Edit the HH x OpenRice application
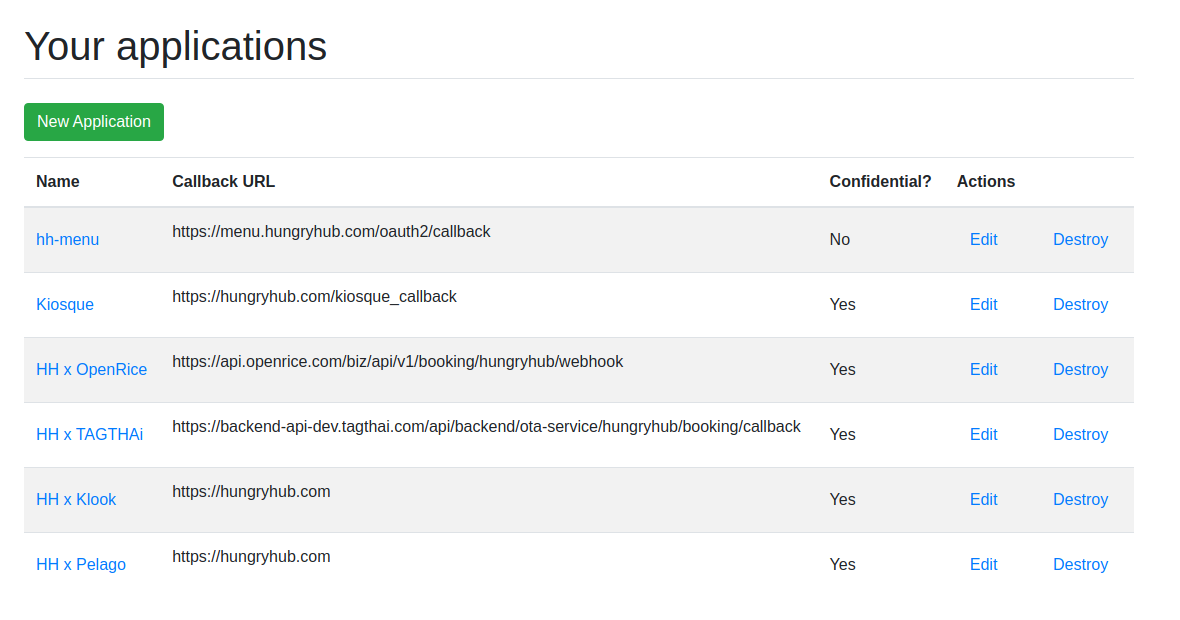The height and width of the screenshot is (620, 1180). coord(983,370)
